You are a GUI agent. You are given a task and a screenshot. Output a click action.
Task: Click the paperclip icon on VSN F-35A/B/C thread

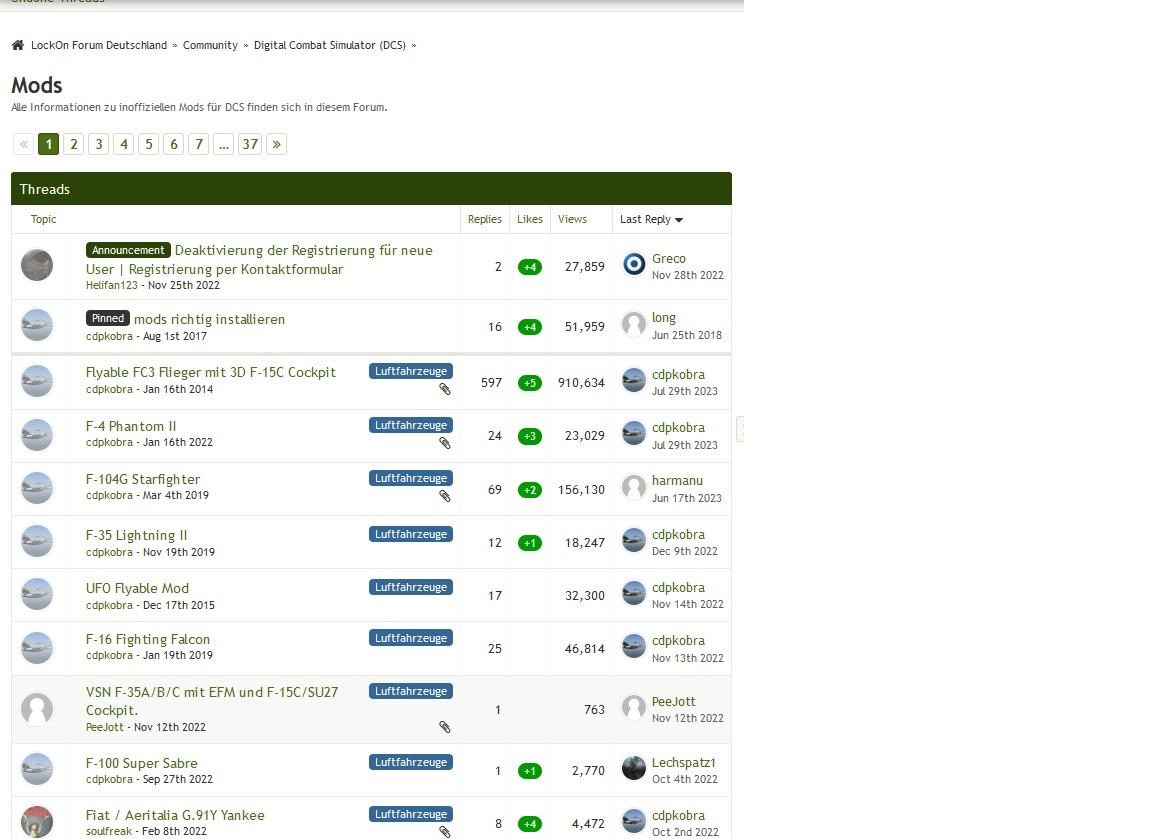444,727
